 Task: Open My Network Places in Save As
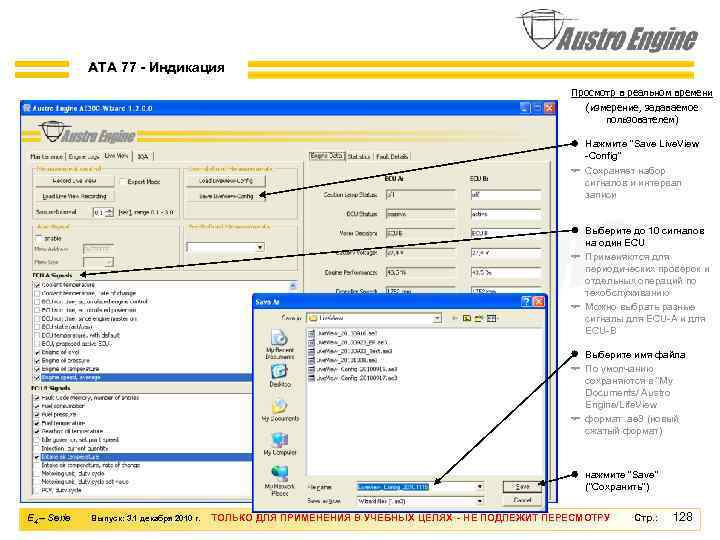[x=279, y=480]
